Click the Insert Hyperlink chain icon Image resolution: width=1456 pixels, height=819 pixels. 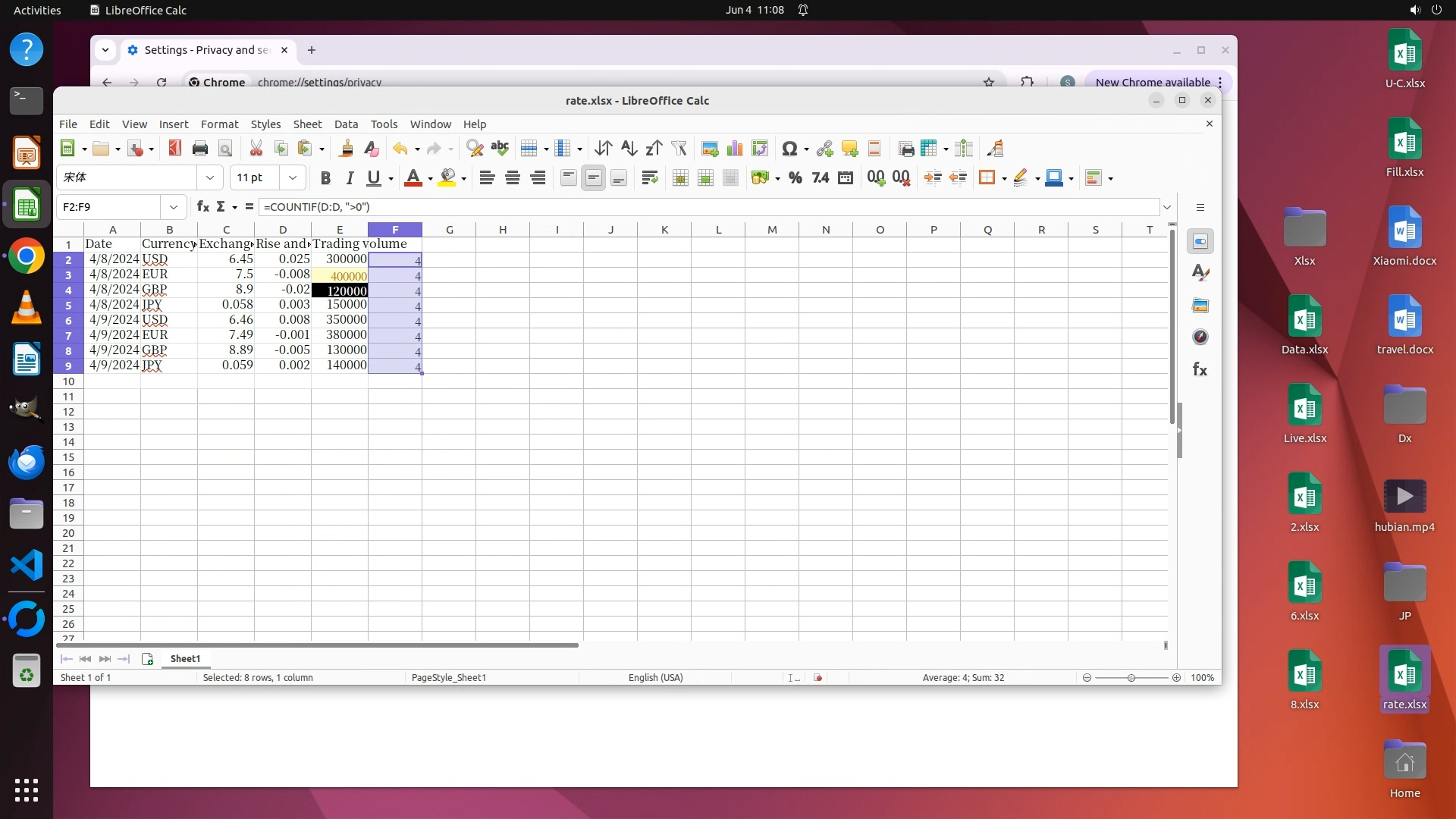tap(824, 149)
